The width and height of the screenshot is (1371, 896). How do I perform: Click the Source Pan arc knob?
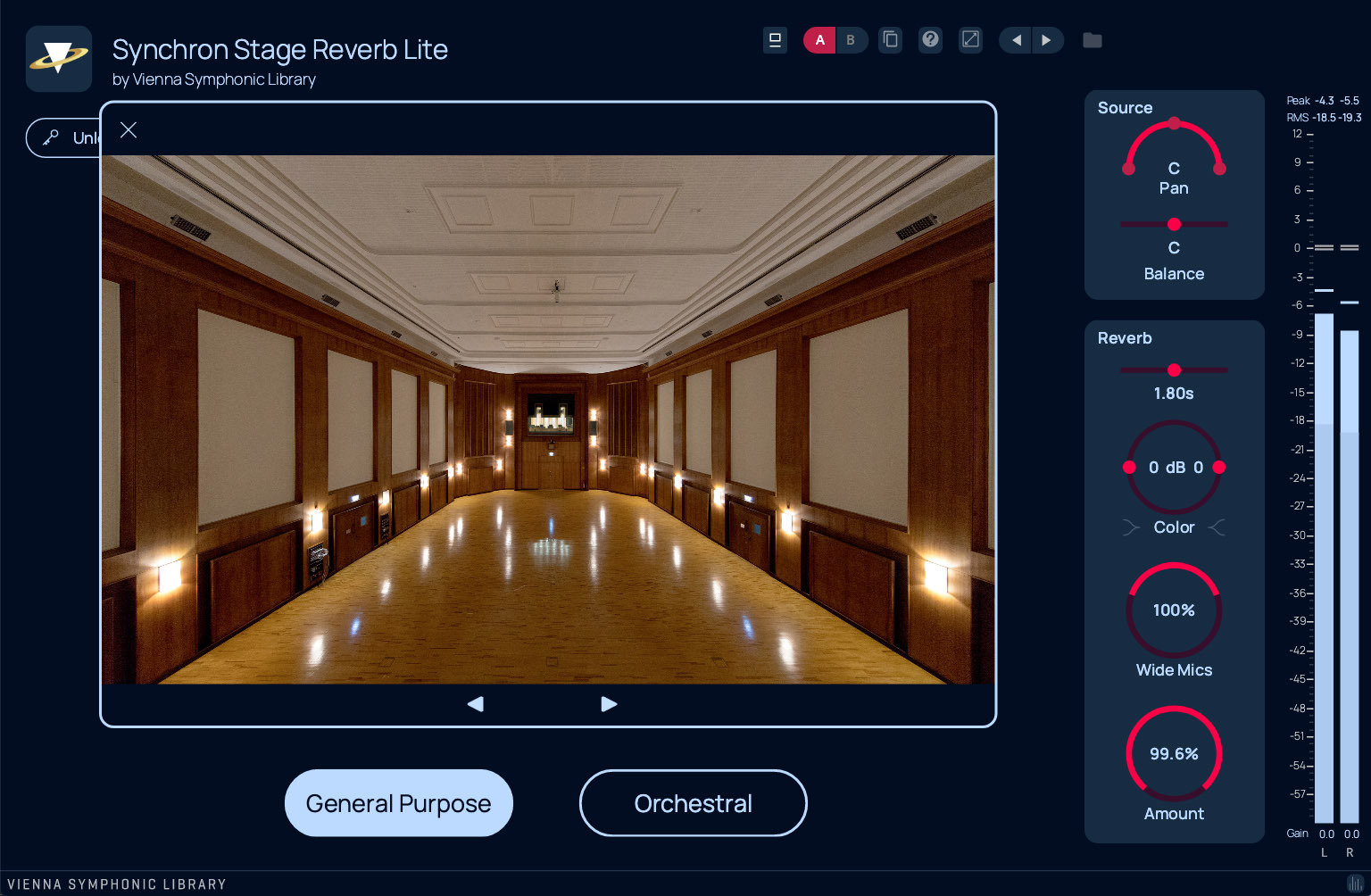1174,147
